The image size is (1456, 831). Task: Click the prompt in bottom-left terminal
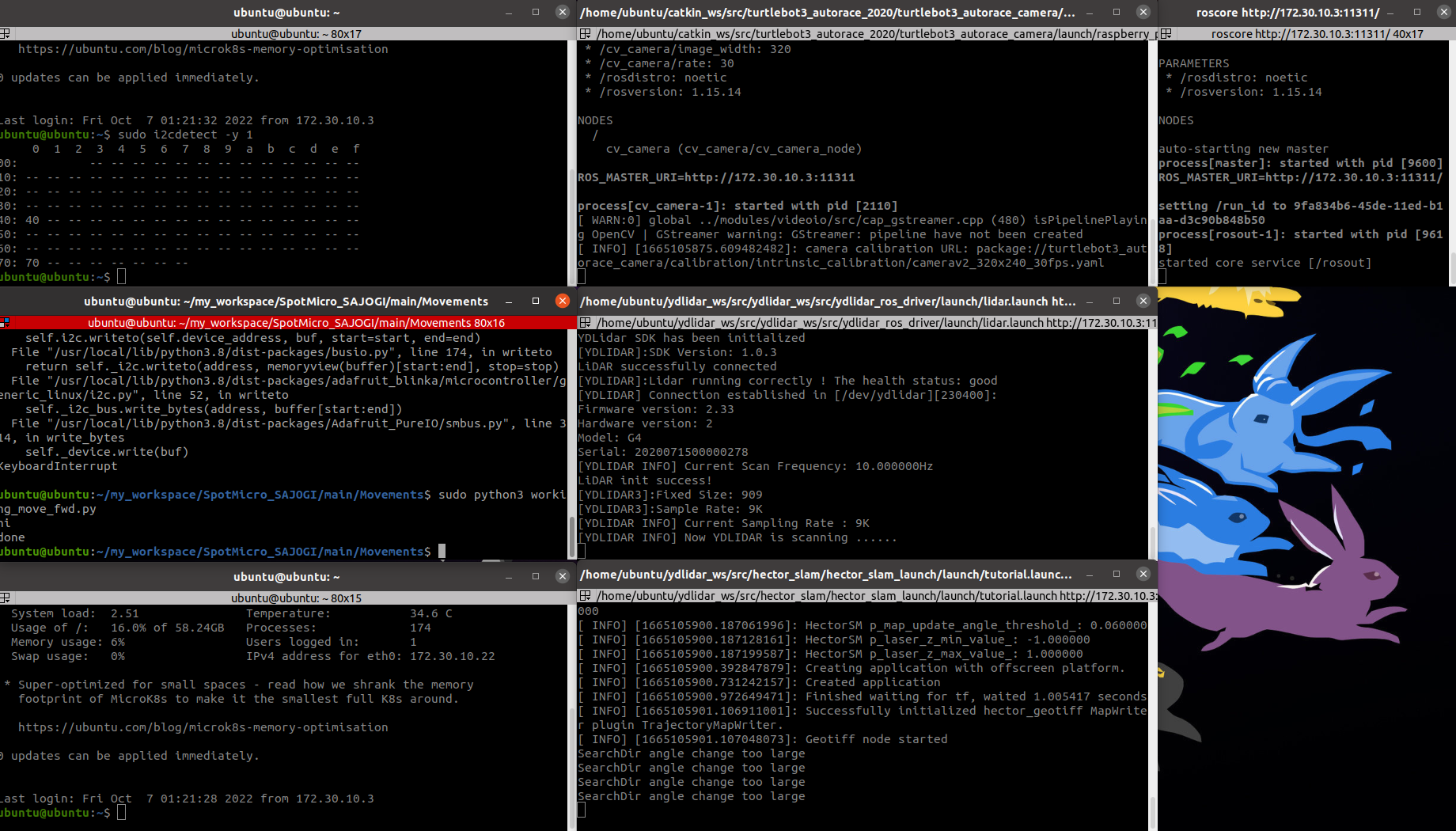point(55,813)
